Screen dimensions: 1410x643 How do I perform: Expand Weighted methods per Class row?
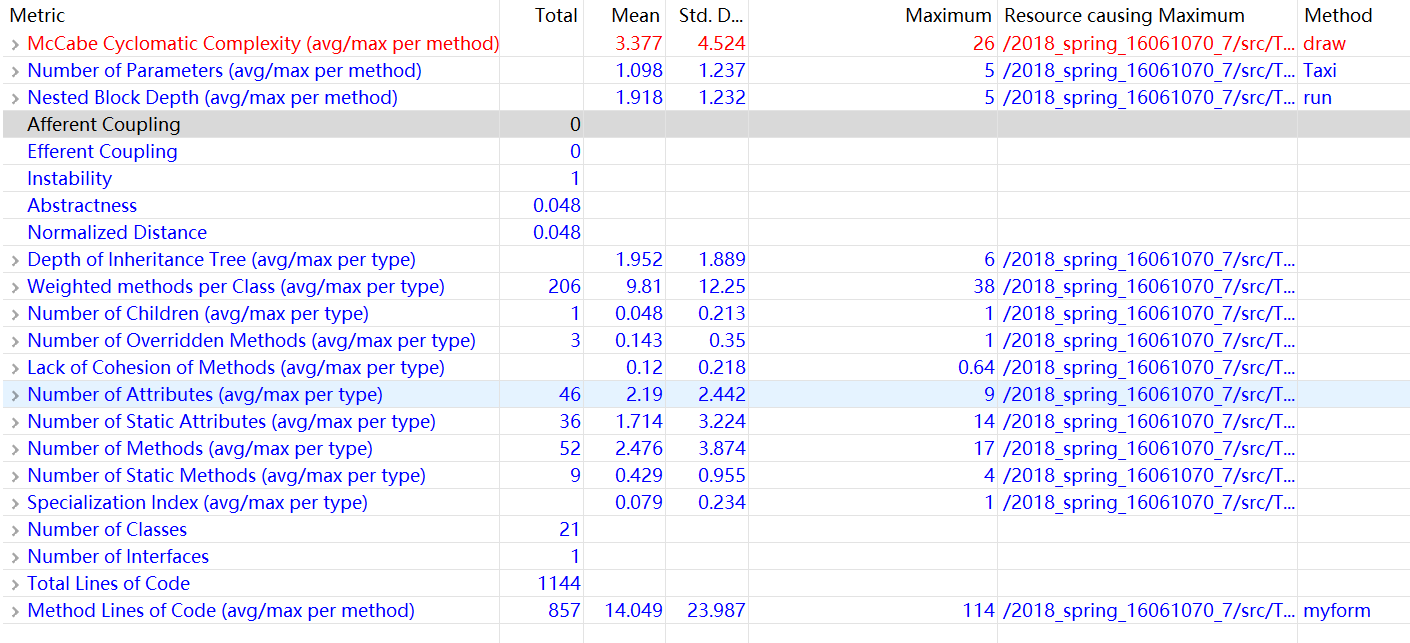tap(14, 287)
